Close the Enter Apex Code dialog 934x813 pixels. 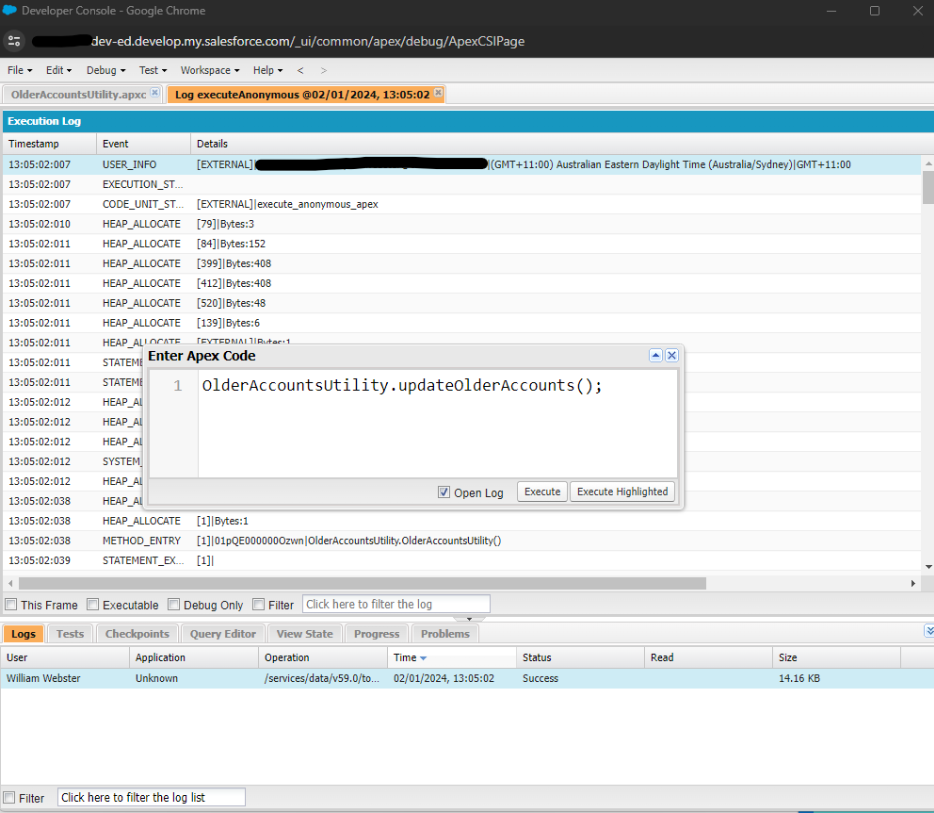pos(672,356)
